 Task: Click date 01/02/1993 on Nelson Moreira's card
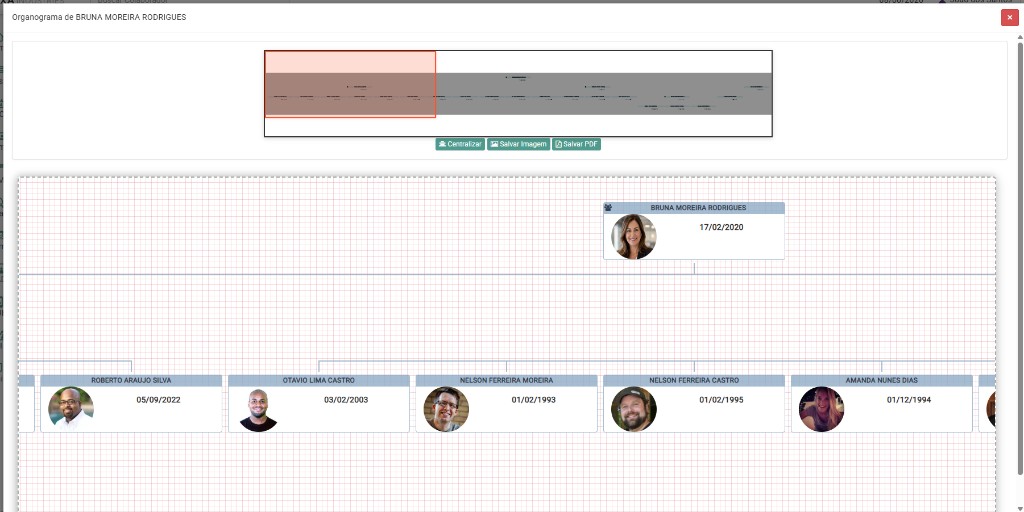click(x=534, y=400)
